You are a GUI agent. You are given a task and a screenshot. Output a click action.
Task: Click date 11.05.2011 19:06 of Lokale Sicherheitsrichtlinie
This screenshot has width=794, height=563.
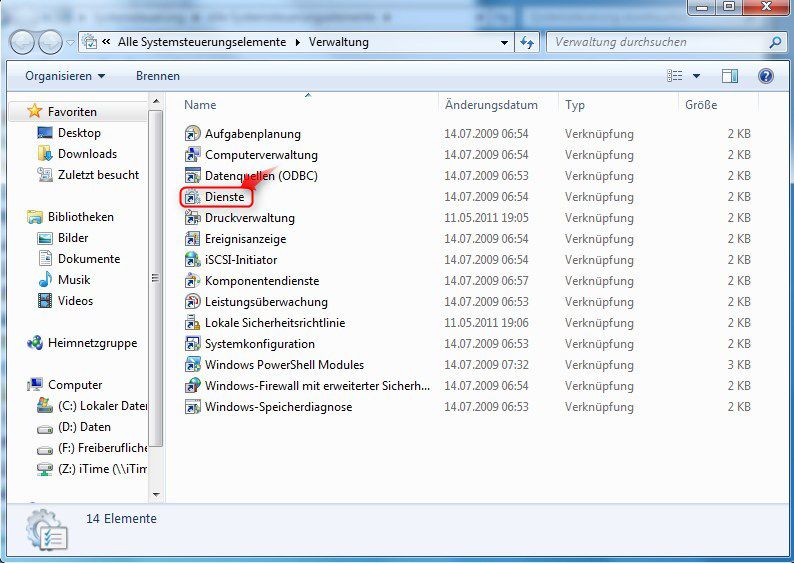pos(486,323)
